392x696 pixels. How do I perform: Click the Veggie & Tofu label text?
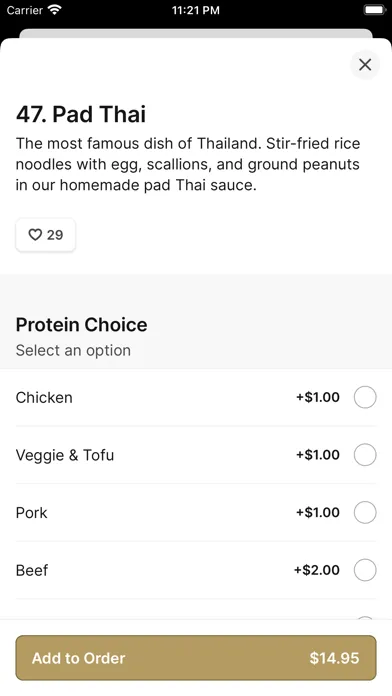click(x=65, y=455)
